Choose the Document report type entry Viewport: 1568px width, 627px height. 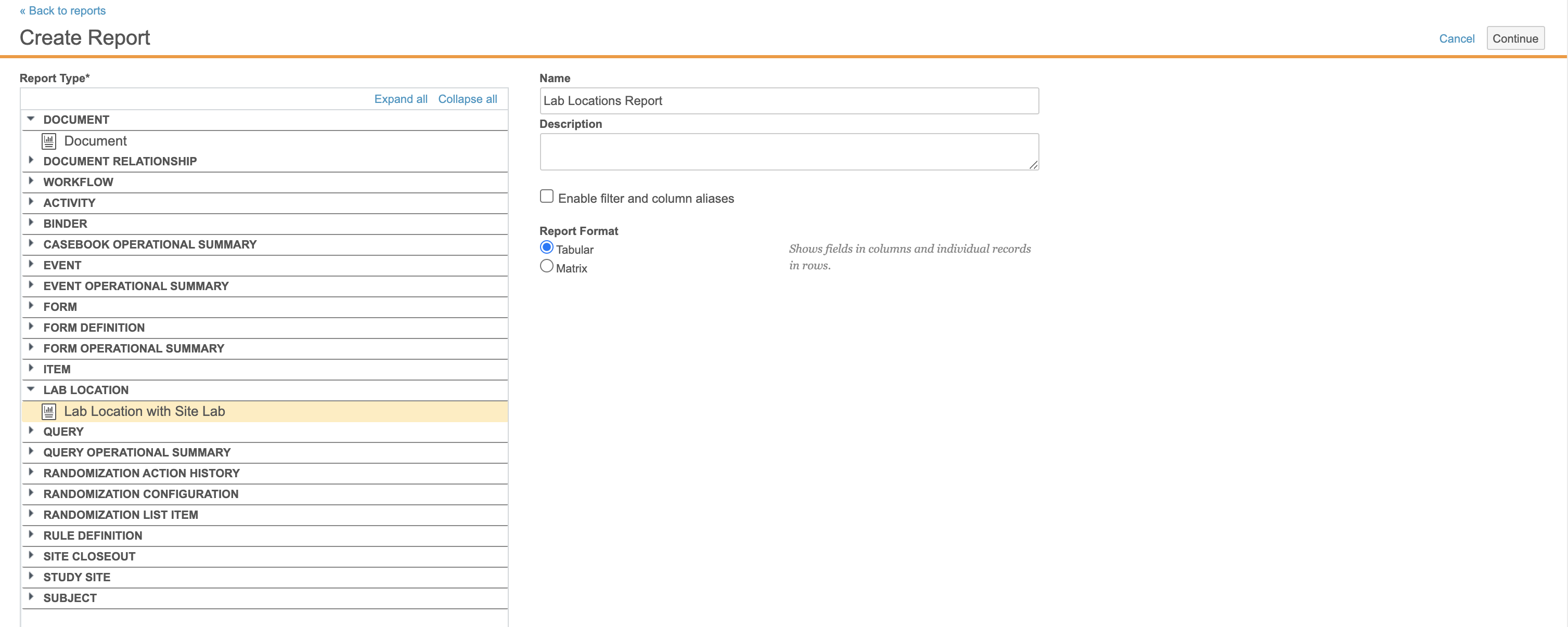[x=96, y=141]
